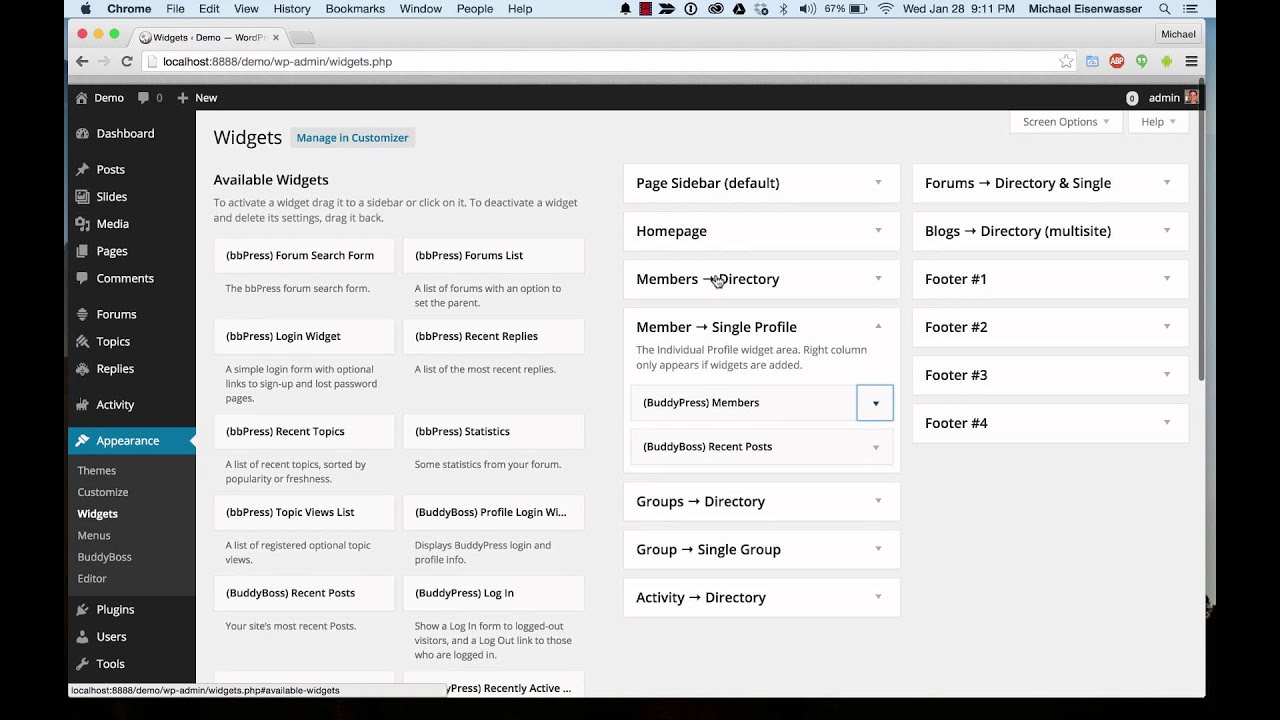Click the Topics sidebar icon
Viewport: 1280px width, 720px height.
[82, 341]
